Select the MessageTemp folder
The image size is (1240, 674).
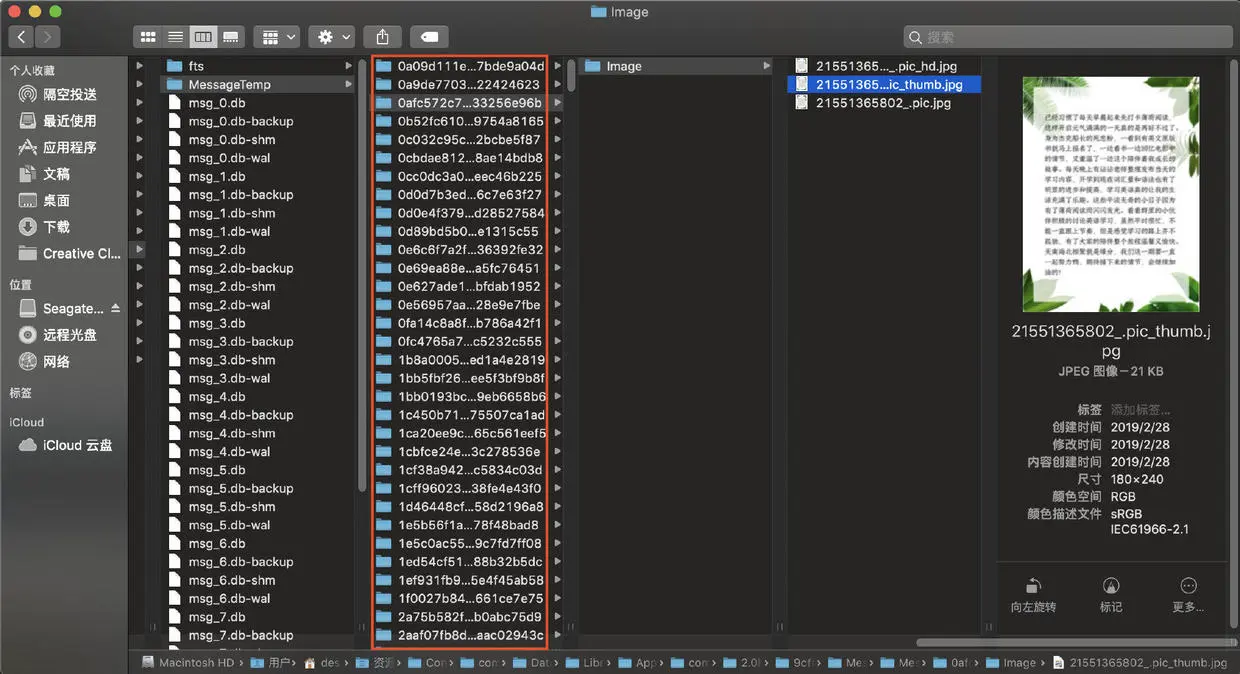point(258,84)
